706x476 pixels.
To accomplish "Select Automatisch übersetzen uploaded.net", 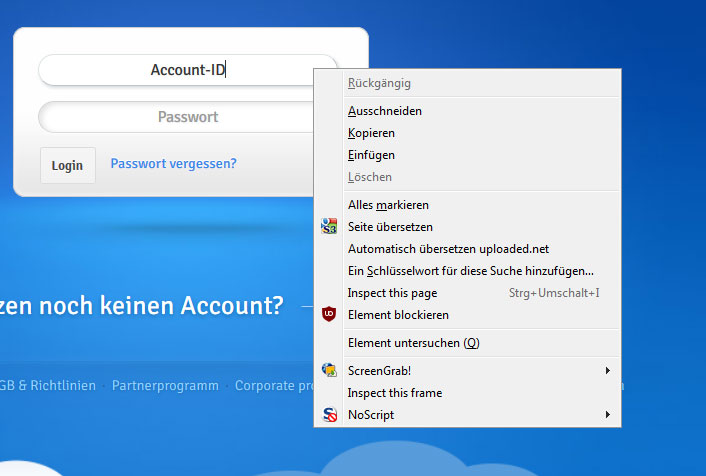I will tap(448, 249).
